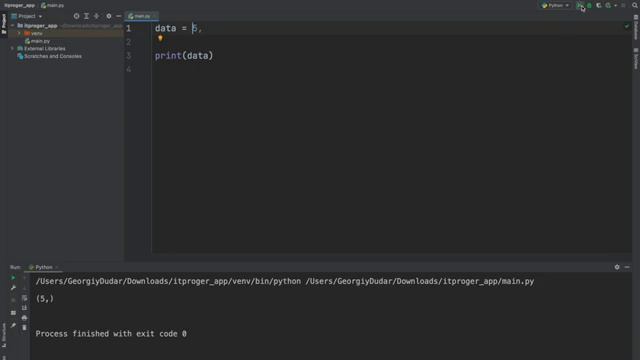Image resolution: width=640 pixels, height=360 pixels.
Task: Select Scratches and Consoles in the tree
Action: tap(49, 56)
